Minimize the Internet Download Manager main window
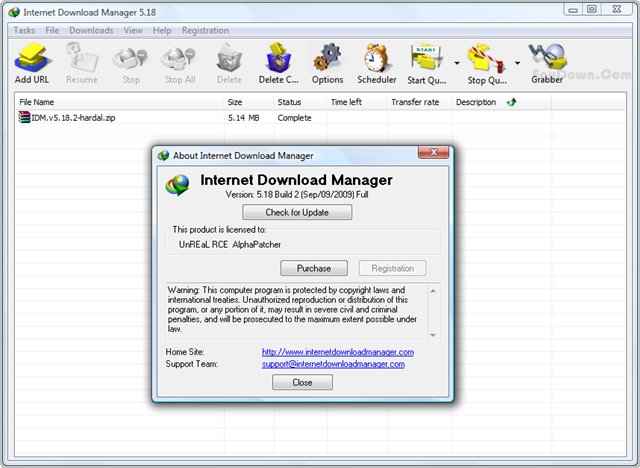This screenshot has height=468, width=640. 573,9
